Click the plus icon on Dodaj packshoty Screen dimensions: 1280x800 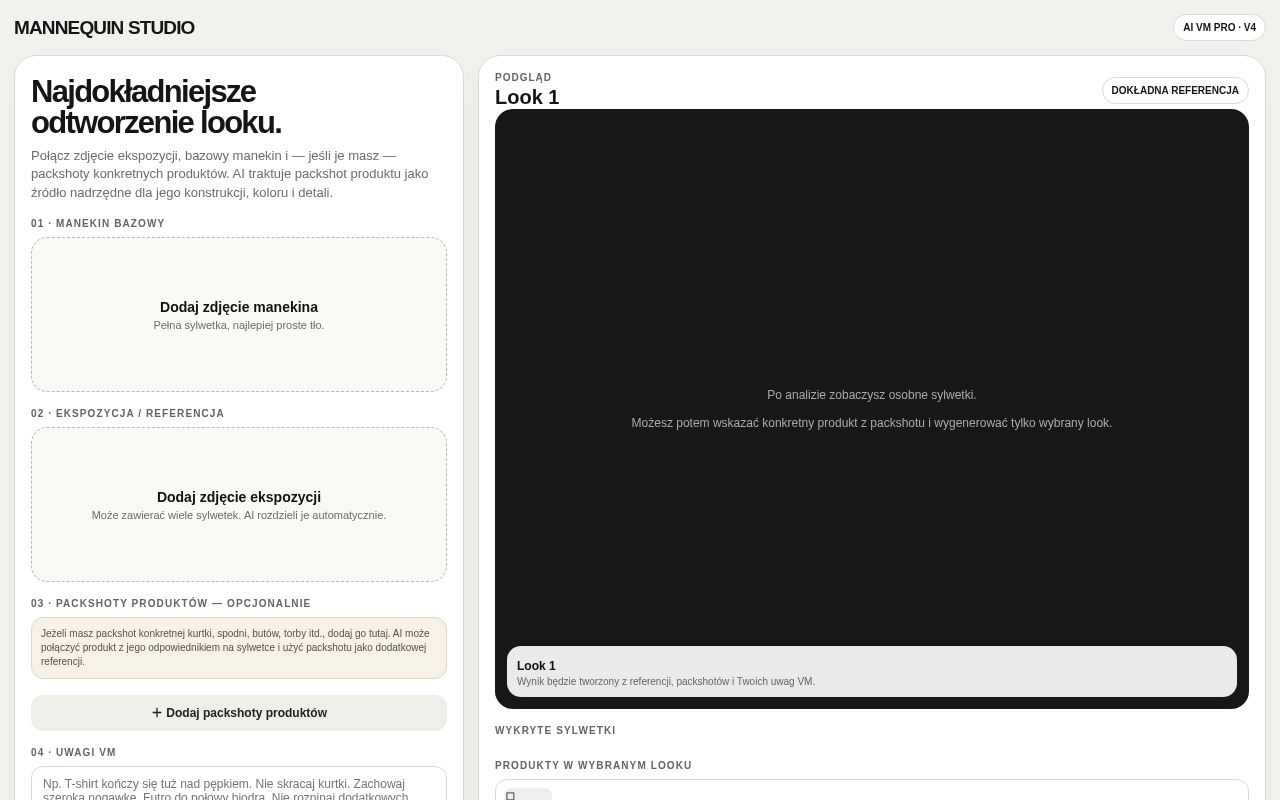[157, 713]
